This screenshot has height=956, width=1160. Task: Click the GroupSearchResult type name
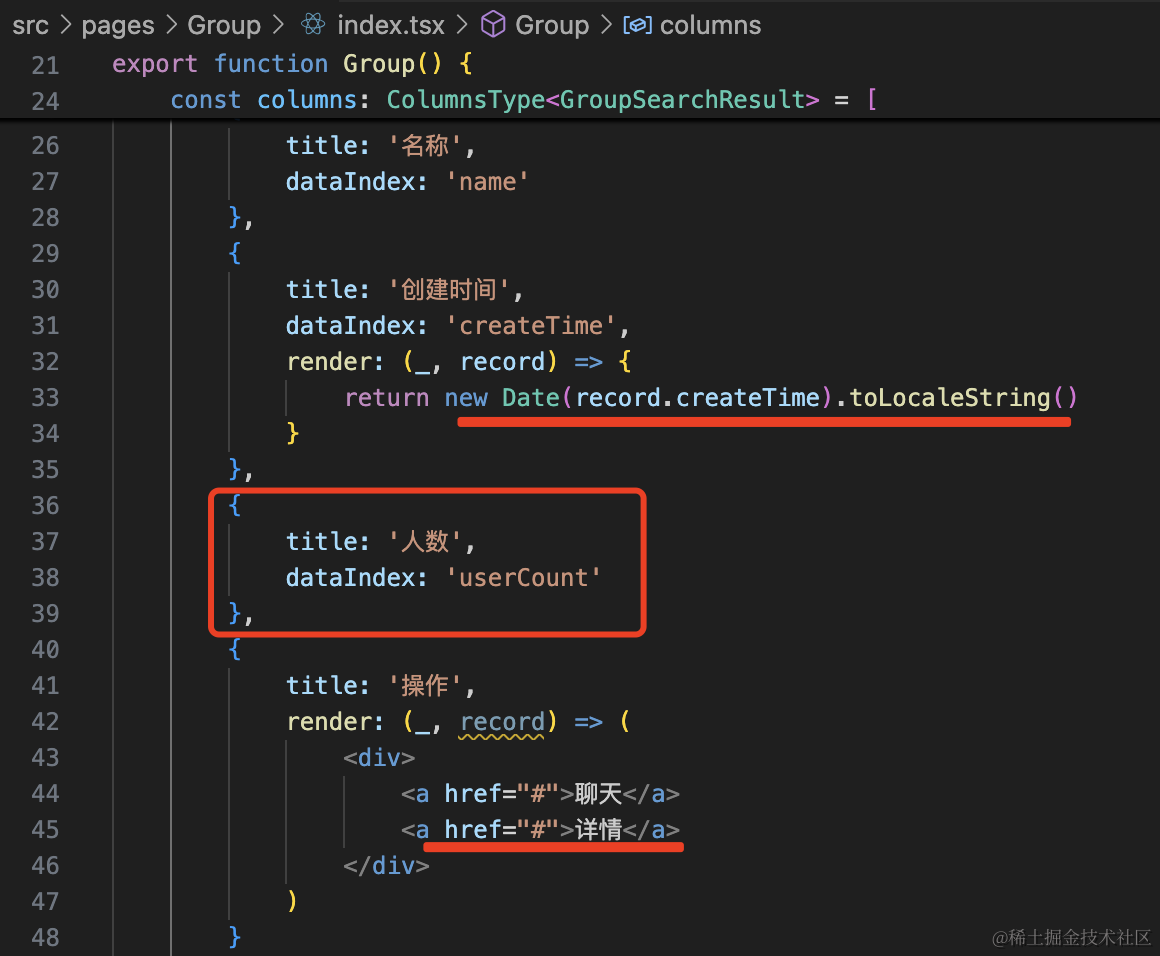point(683,100)
